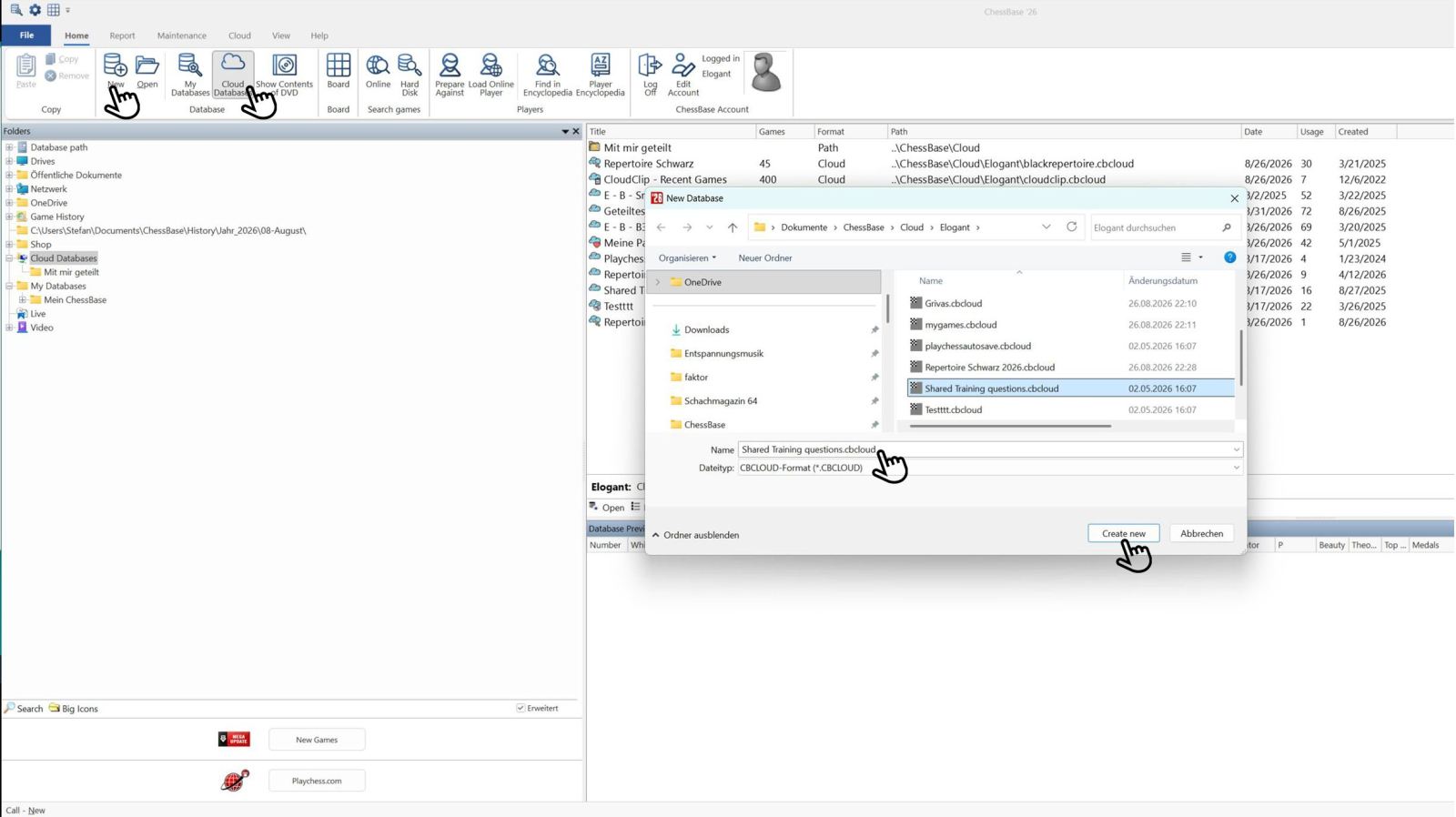The width and height of the screenshot is (1456, 817).
Task: Click the vertical scrollbar of the file list
Action: pyautogui.click(x=1240, y=358)
